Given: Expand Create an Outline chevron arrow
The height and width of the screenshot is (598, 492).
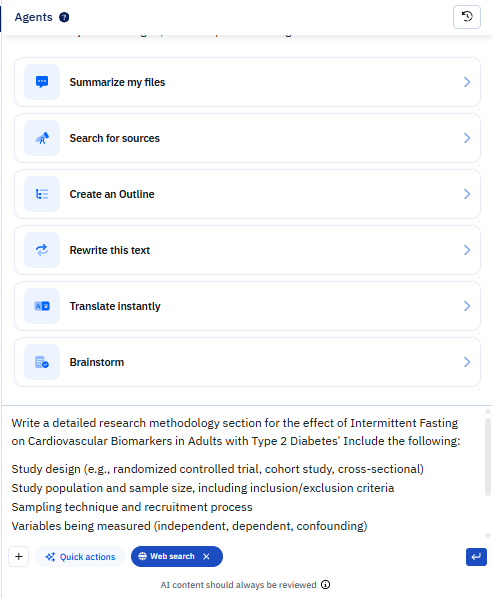Looking at the screenshot, I should pyautogui.click(x=467, y=194).
